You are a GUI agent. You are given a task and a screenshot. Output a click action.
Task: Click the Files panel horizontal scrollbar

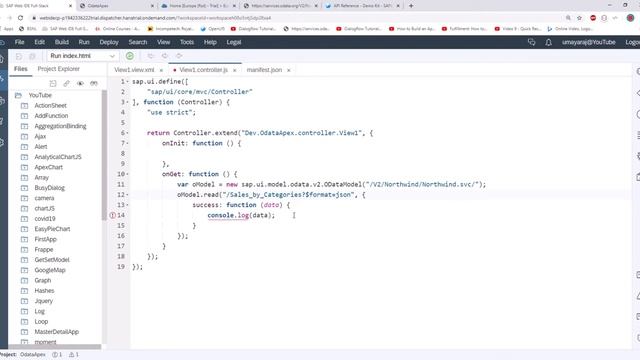coord(55,347)
